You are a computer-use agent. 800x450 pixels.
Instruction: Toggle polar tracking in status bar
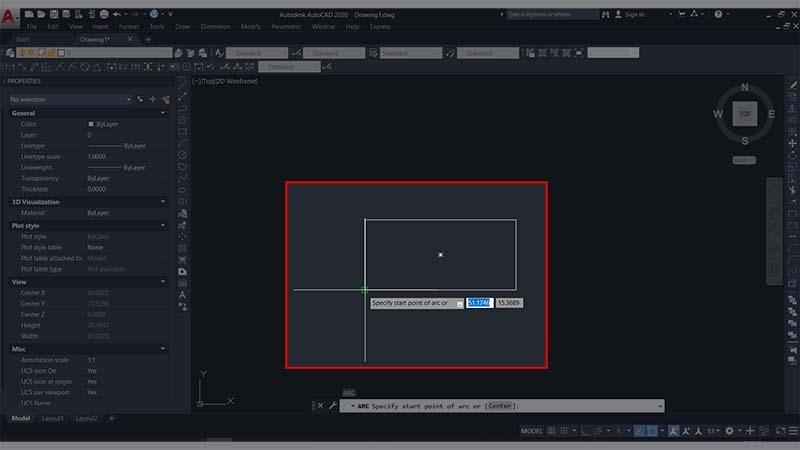[597, 431]
